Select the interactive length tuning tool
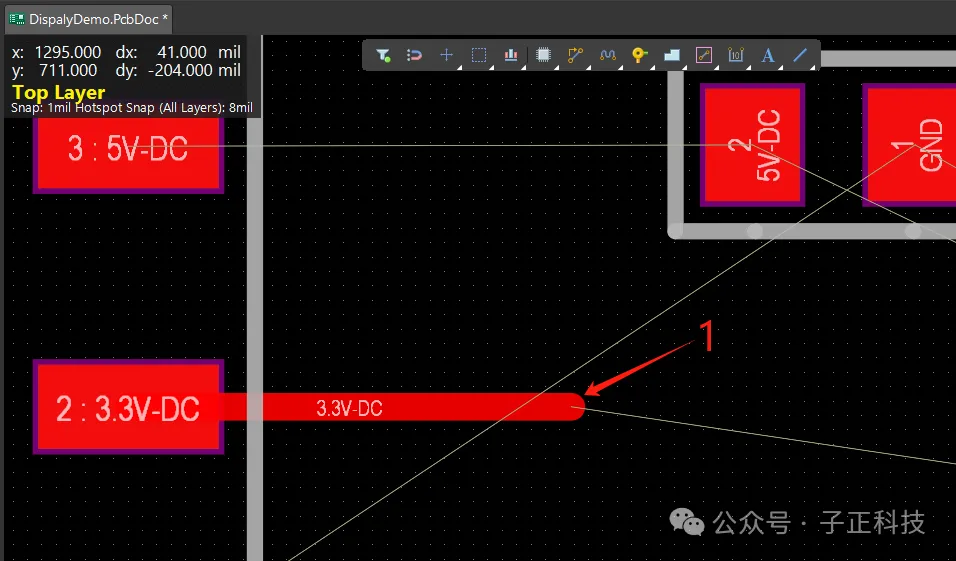Screen dimensions: 956x561 607,55
